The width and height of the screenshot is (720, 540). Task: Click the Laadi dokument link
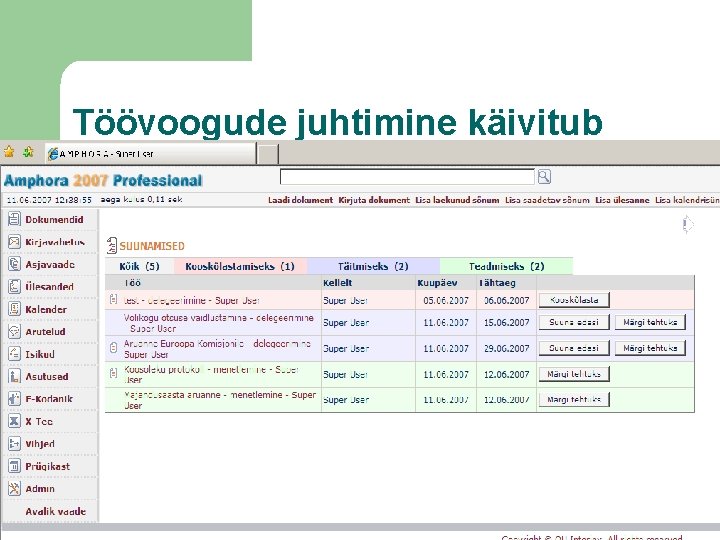coord(300,200)
